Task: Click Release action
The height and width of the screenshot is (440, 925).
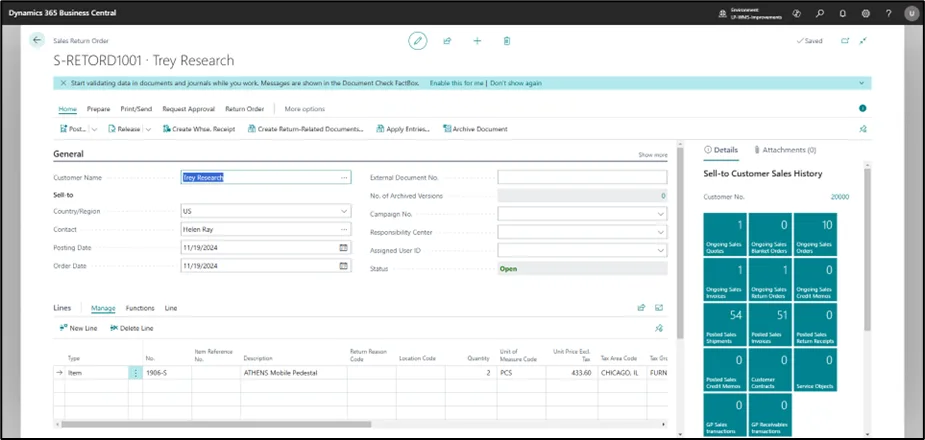Action: point(124,129)
